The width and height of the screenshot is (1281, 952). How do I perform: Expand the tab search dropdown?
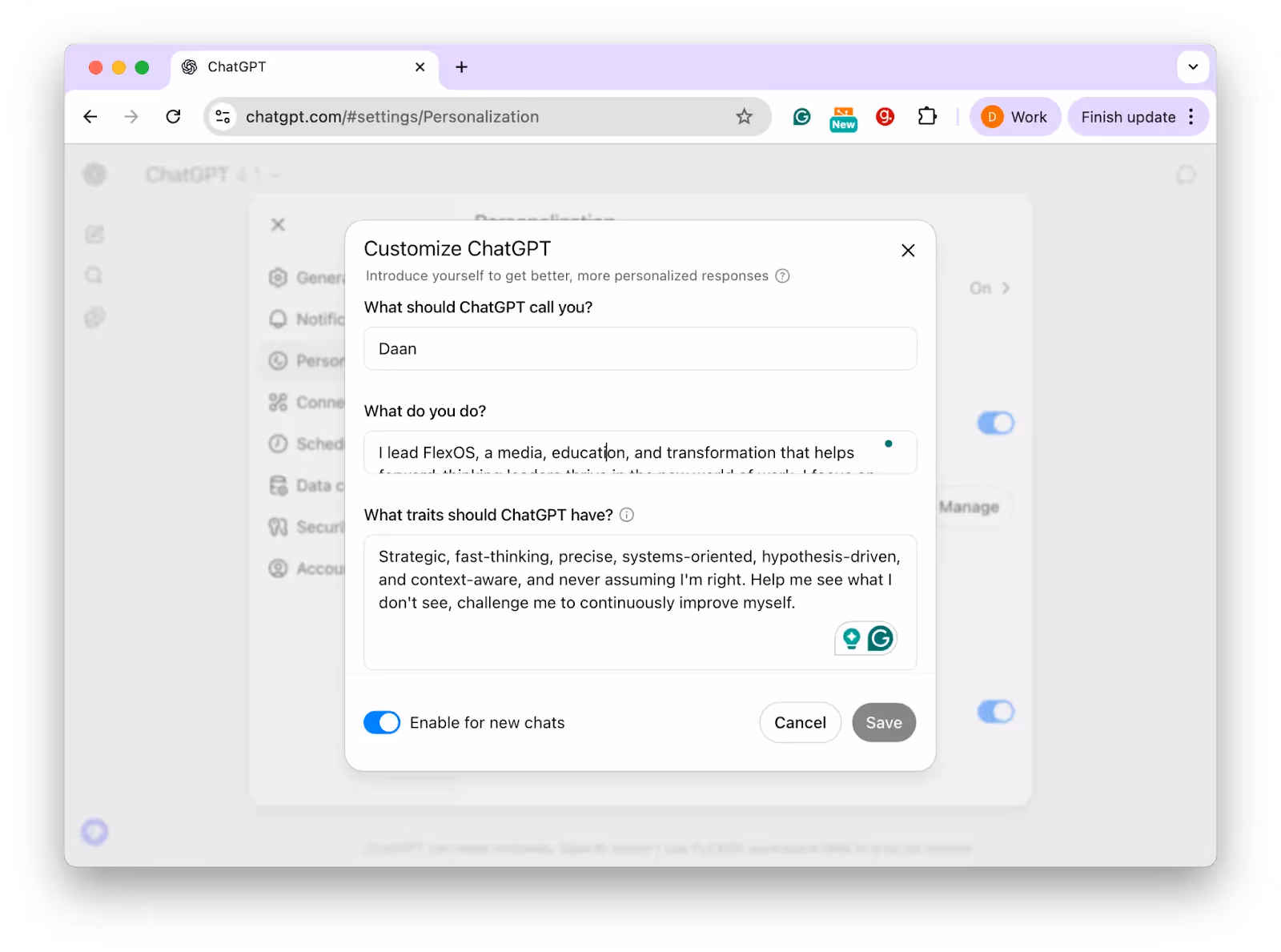pos(1193,67)
